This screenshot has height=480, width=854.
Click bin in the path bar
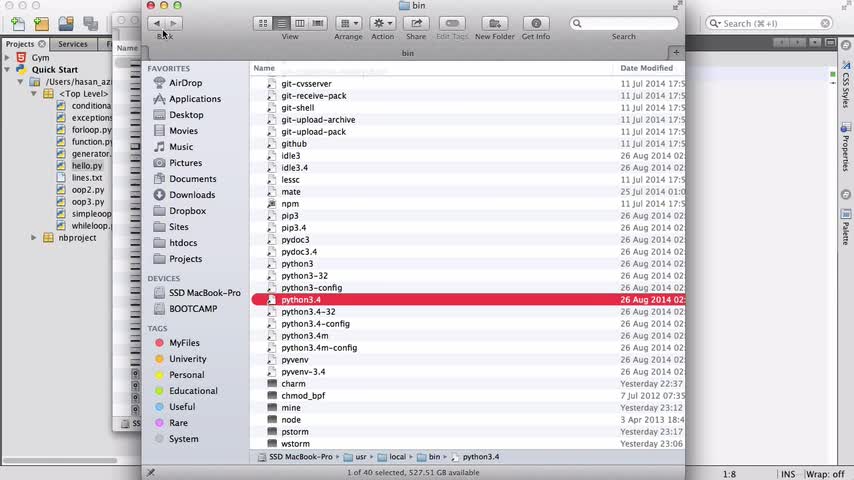[x=429, y=457]
